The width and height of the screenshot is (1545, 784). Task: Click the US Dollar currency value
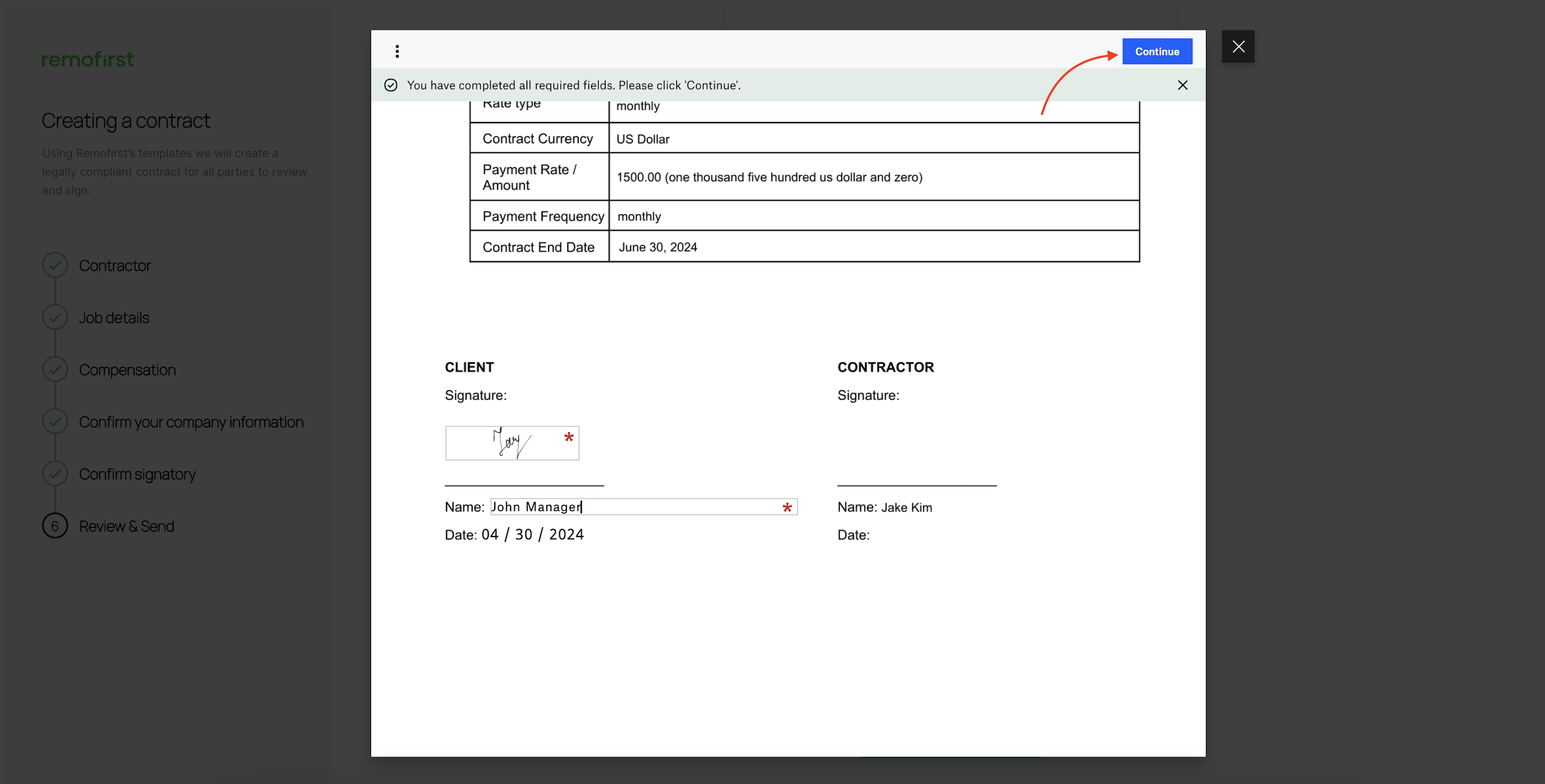click(643, 139)
